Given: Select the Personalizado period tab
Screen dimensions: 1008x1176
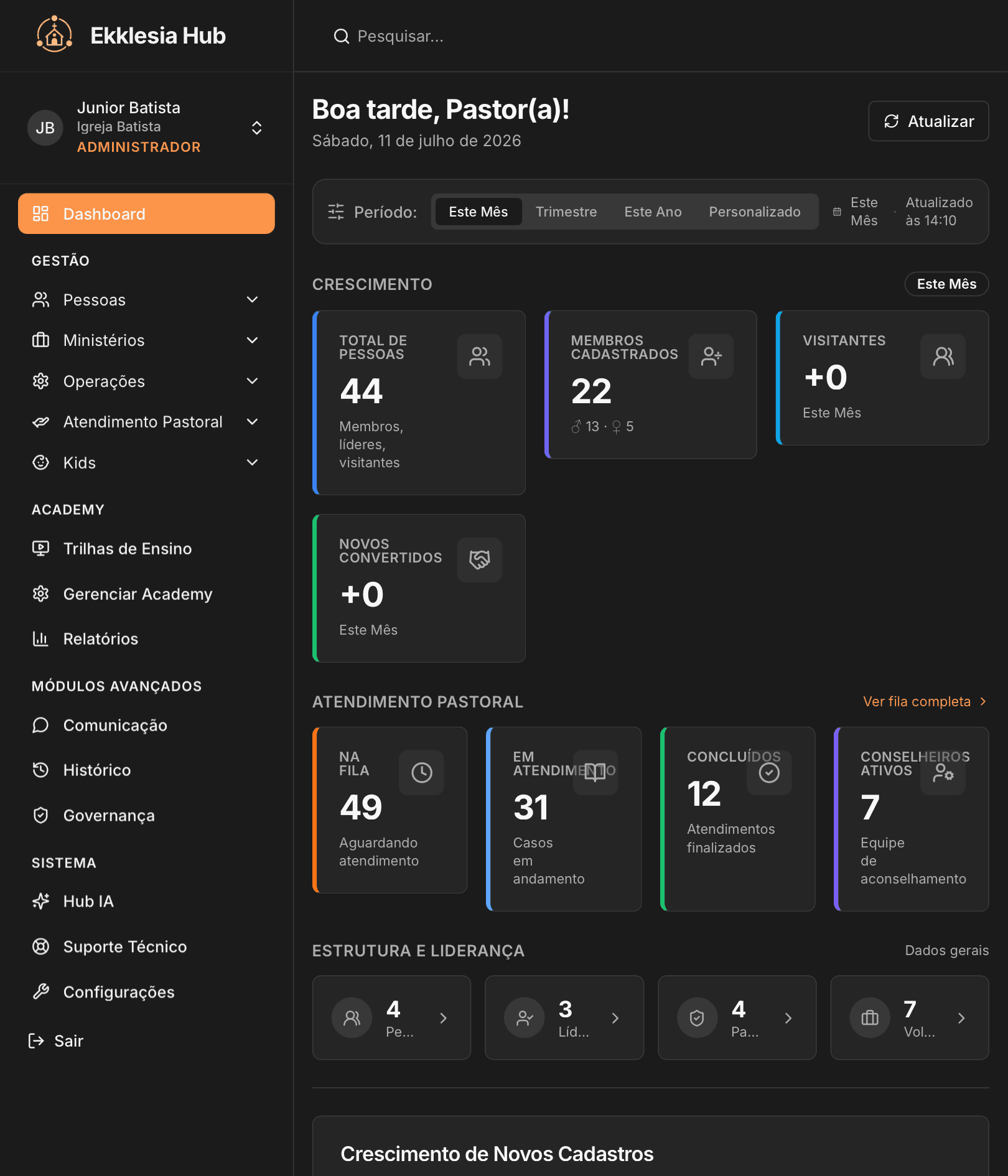Looking at the screenshot, I should click(x=755, y=212).
